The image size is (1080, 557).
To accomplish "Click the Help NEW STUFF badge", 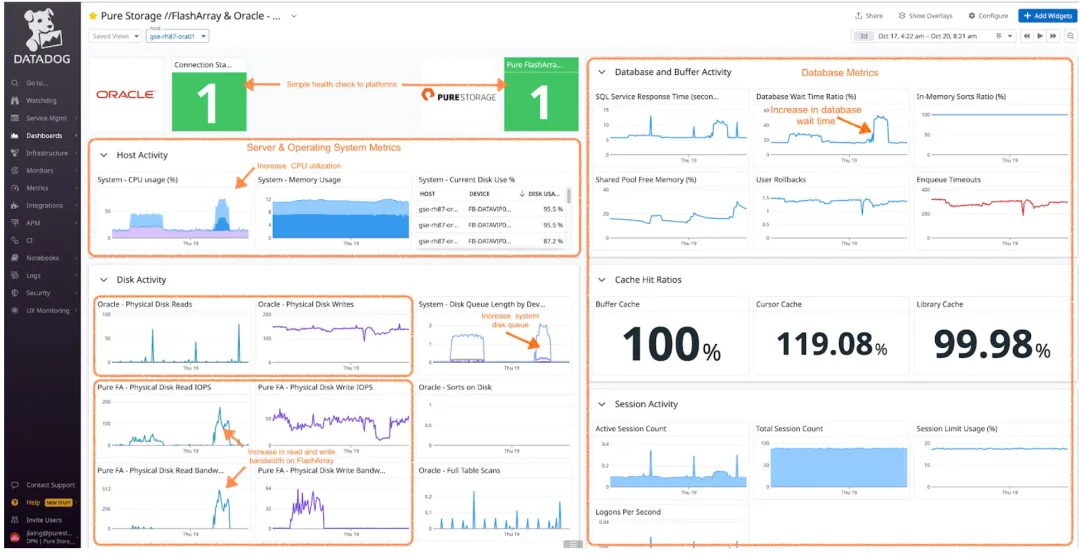I will coord(59,503).
